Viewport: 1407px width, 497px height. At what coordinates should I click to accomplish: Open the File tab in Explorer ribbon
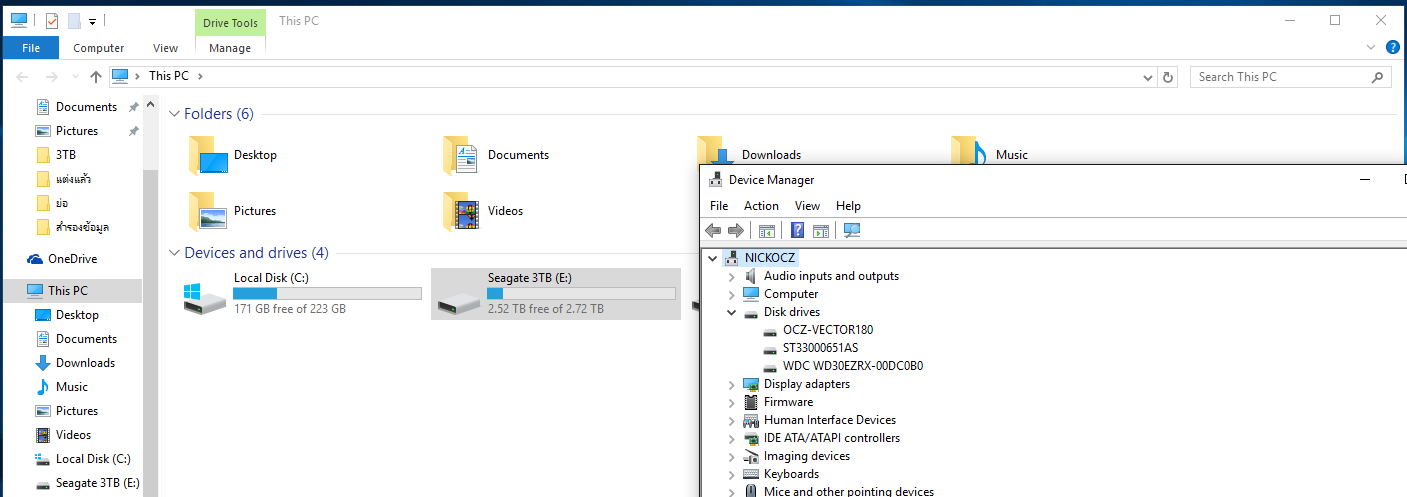pos(31,48)
